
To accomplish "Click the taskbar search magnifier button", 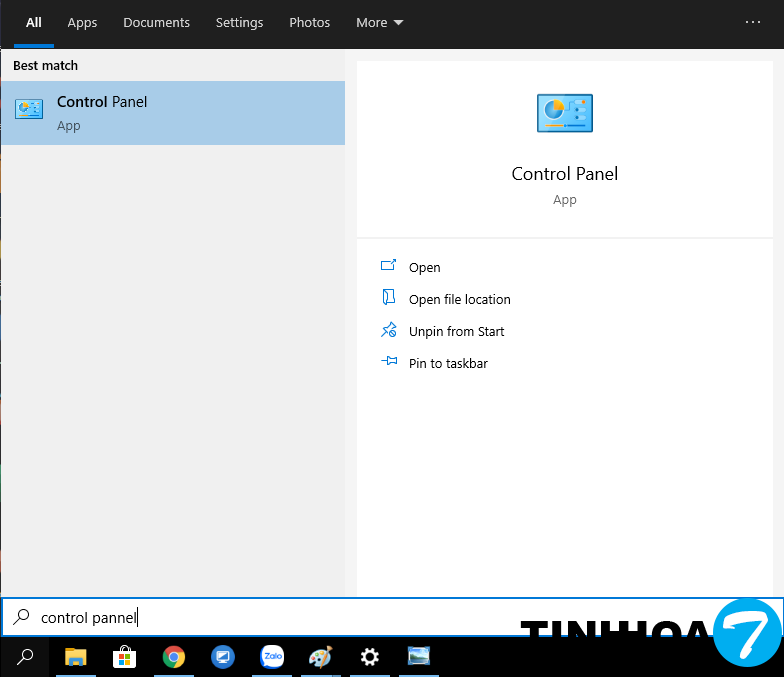I will 27,656.
